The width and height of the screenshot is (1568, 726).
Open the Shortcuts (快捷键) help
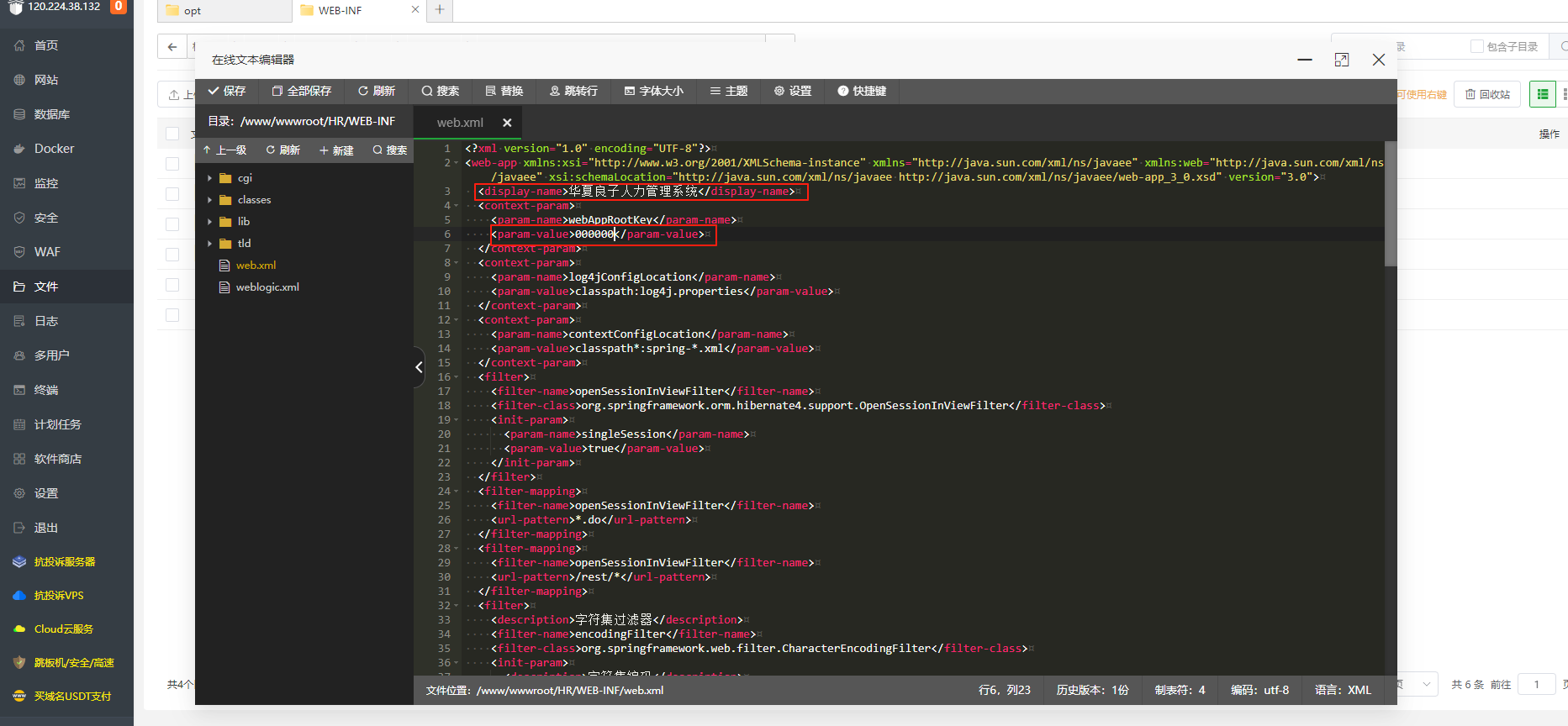(862, 91)
